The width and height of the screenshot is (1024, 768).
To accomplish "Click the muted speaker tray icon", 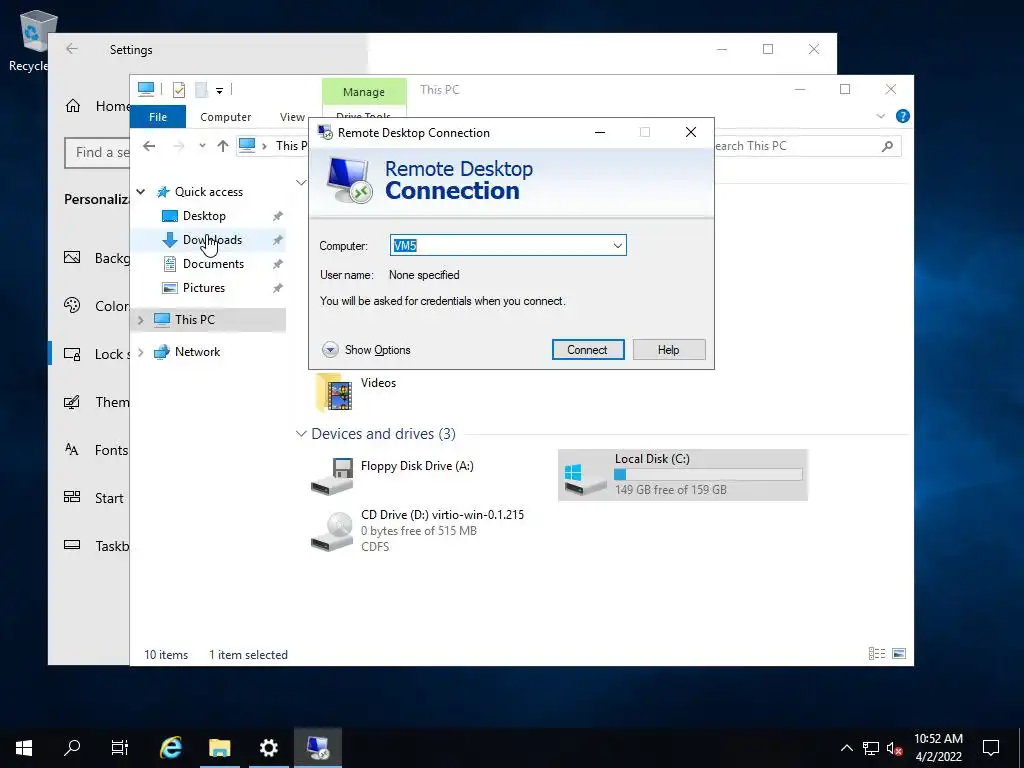I will click(x=895, y=748).
